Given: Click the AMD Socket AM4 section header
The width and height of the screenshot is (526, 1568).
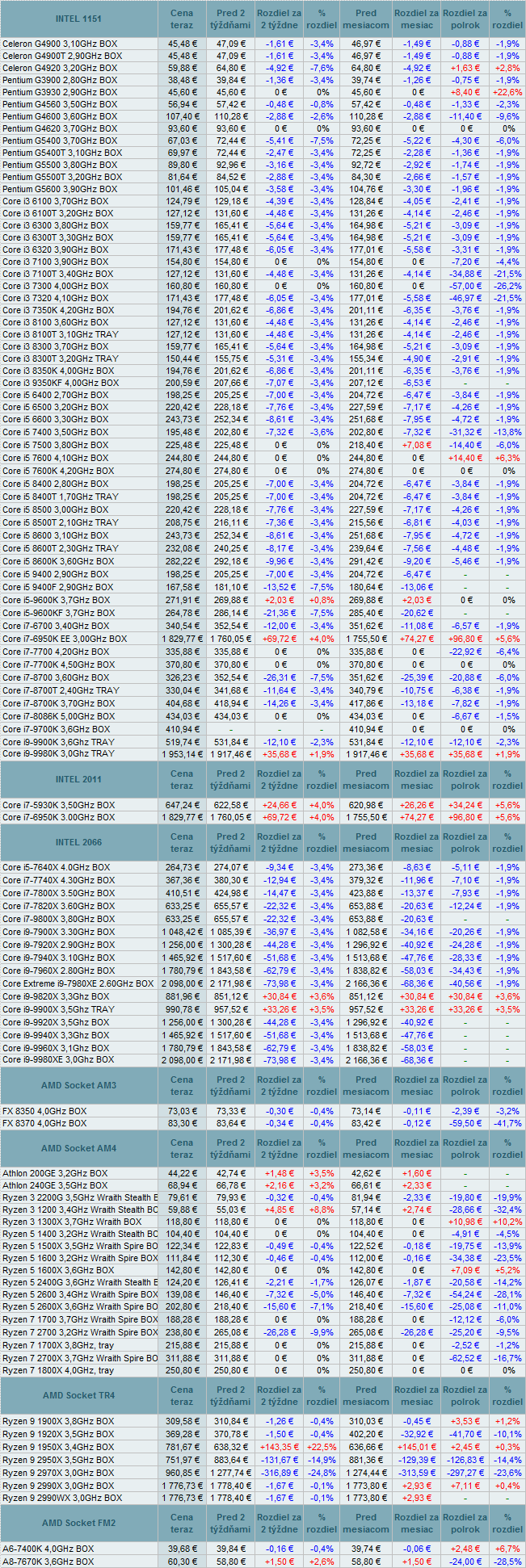Looking at the screenshot, I should pos(78,1149).
